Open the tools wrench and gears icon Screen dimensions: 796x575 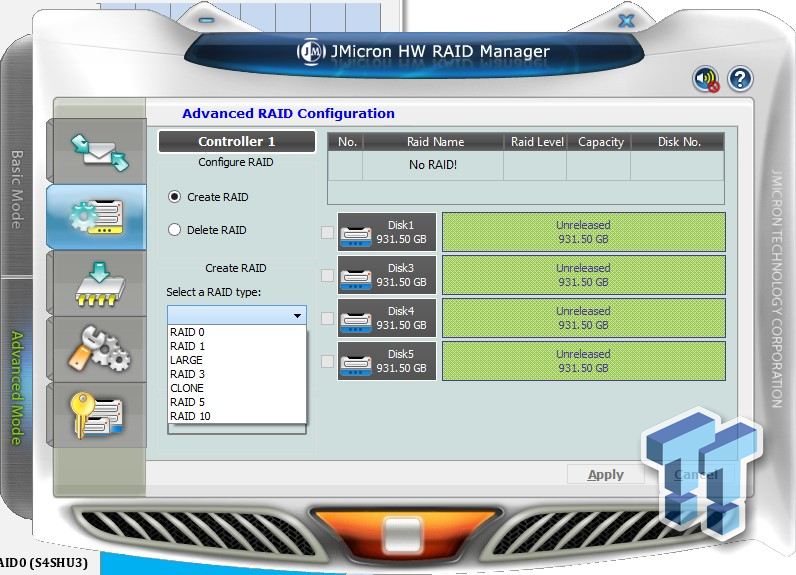tap(97, 348)
